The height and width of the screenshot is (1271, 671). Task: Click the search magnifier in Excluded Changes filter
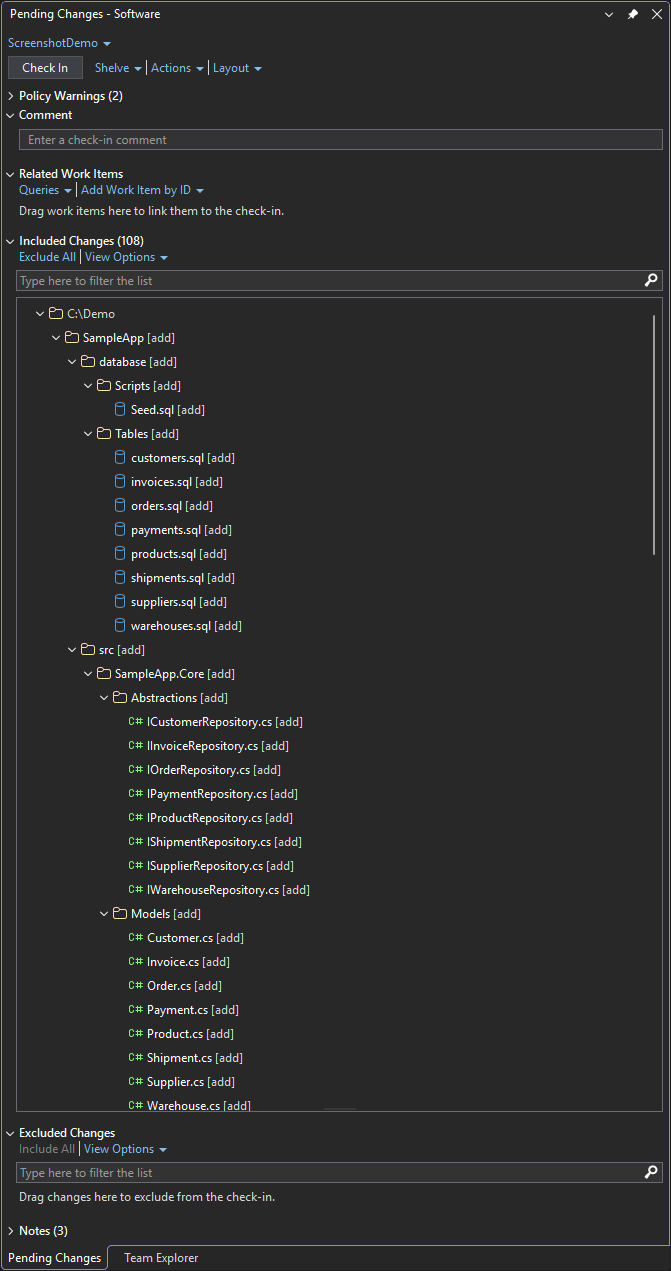pyautogui.click(x=651, y=1172)
